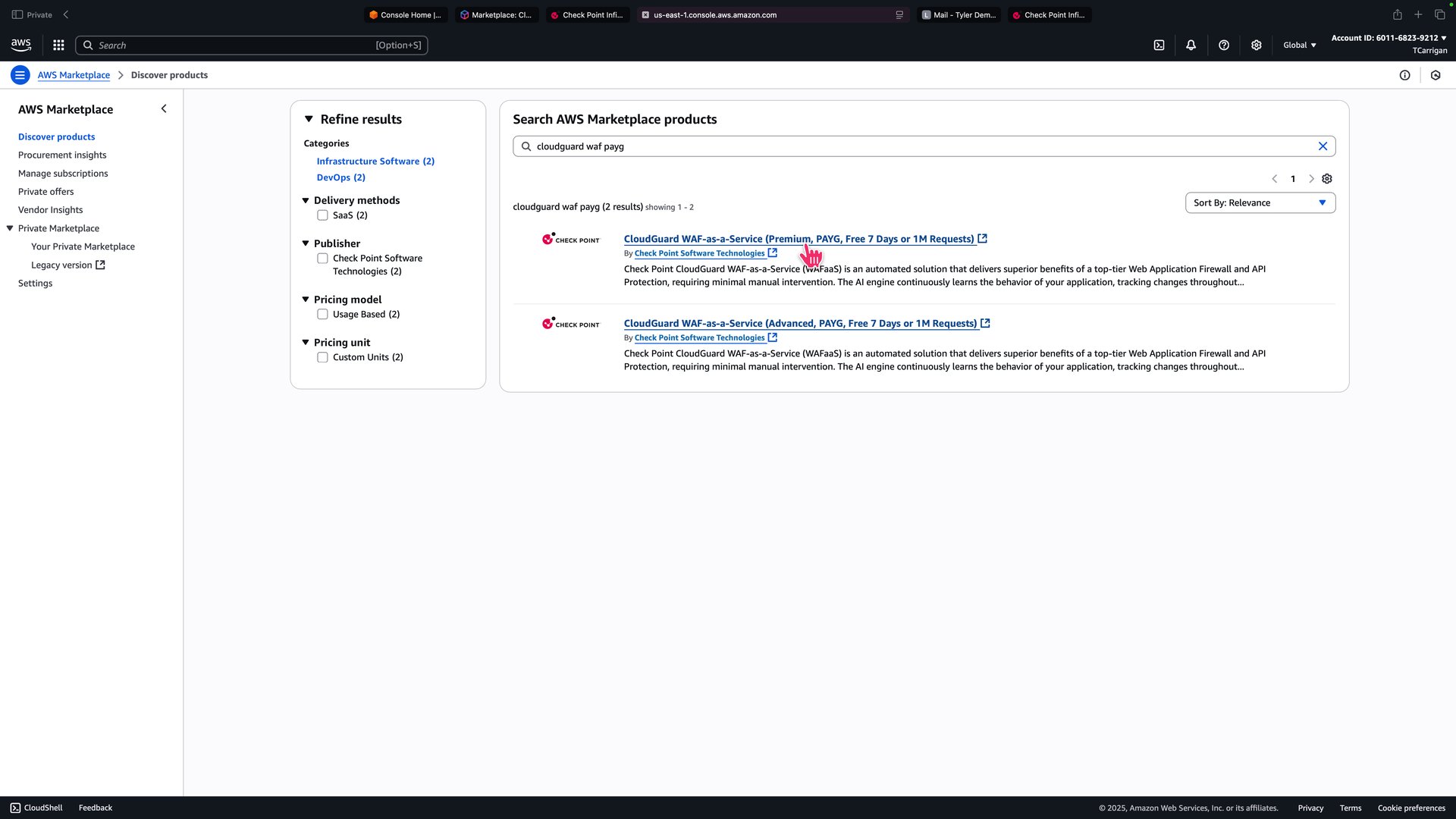Check the Custom Units pricing unit box
Image resolution: width=1456 pixels, height=819 pixels.
click(x=322, y=357)
